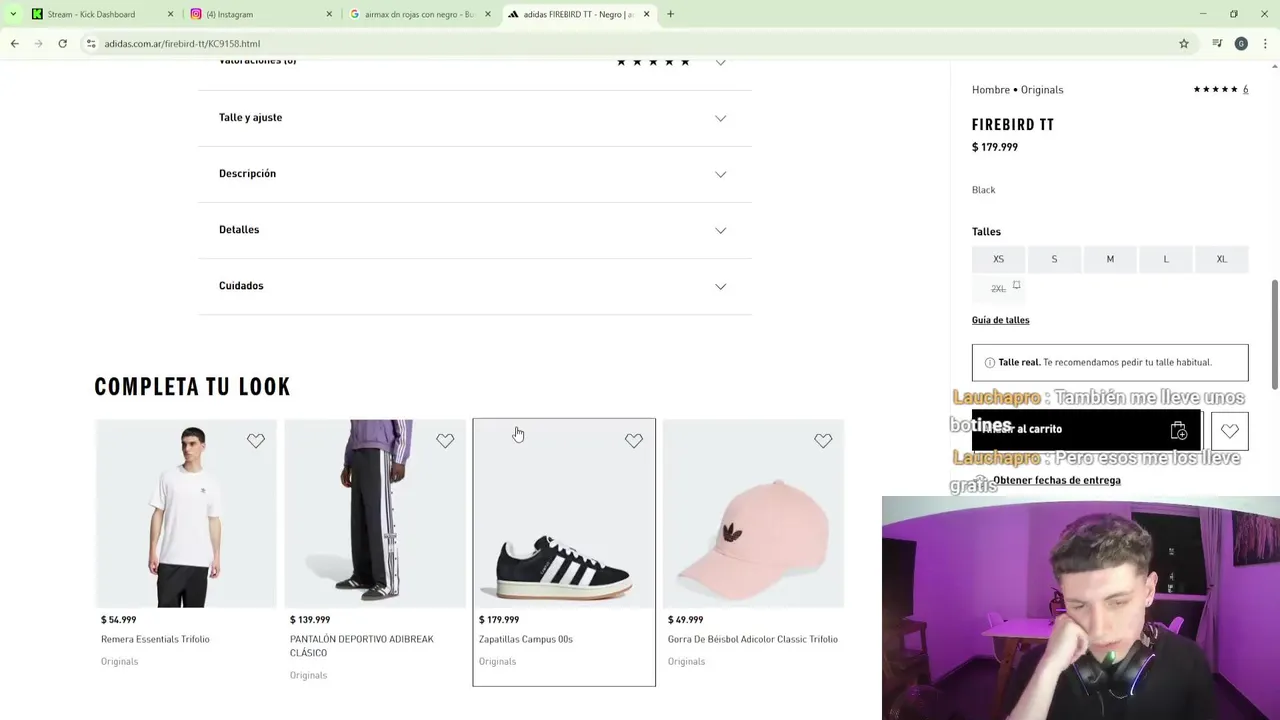Open Obtener fechas de entrega link
This screenshot has height=720, width=1280.
pos(1056,480)
